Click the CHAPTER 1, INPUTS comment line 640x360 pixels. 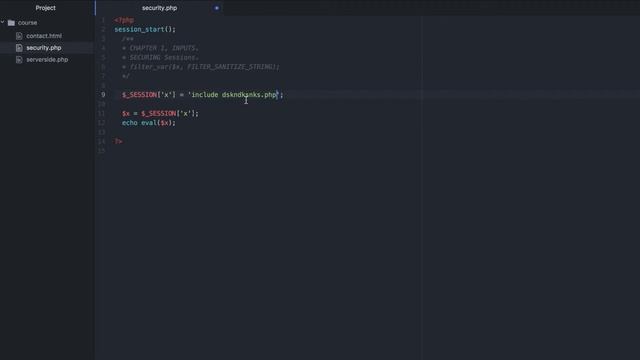coord(160,48)
